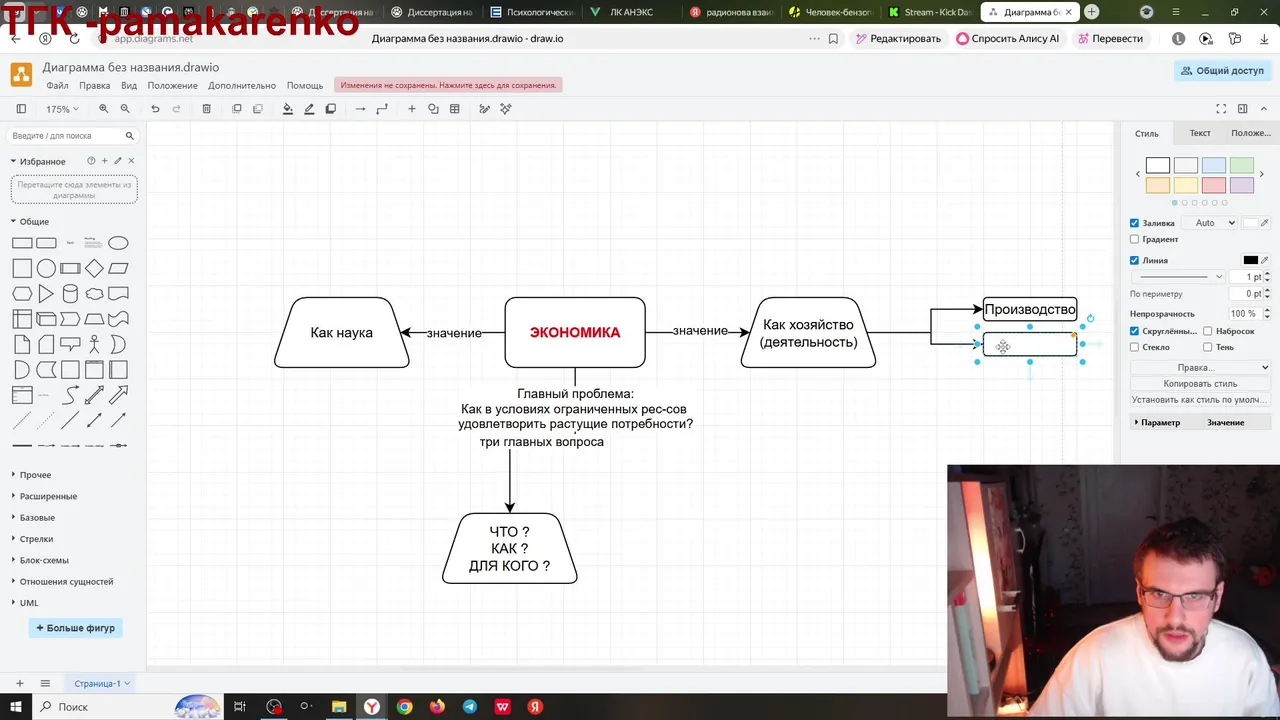
Task: Click the zoom out magnifier icon
Action: click(125, 109)
